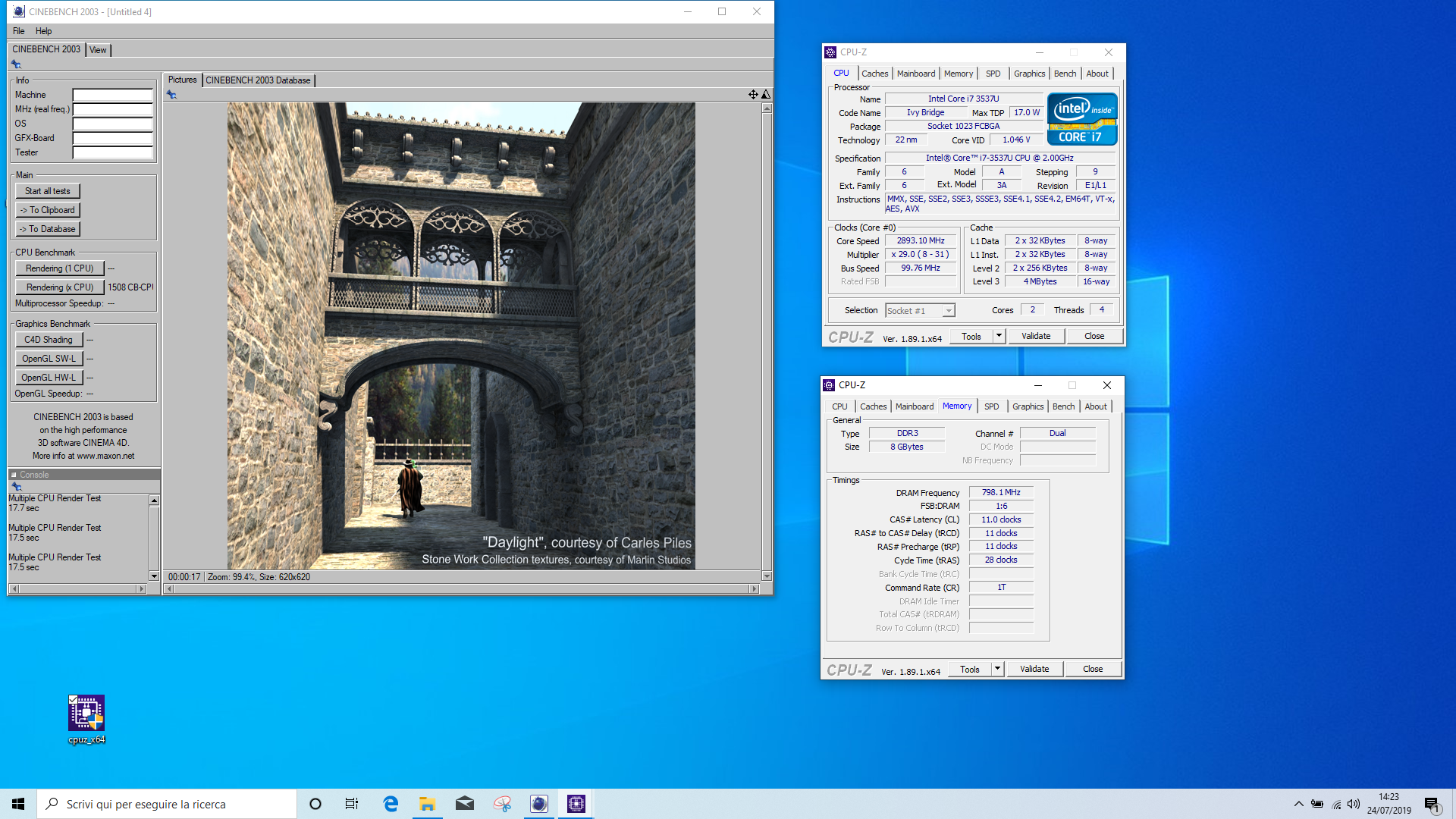Open the Tools dropdown arrow in lower CPU-Z window
This screenshot has height=819, width=1456.
pos(997,669)
